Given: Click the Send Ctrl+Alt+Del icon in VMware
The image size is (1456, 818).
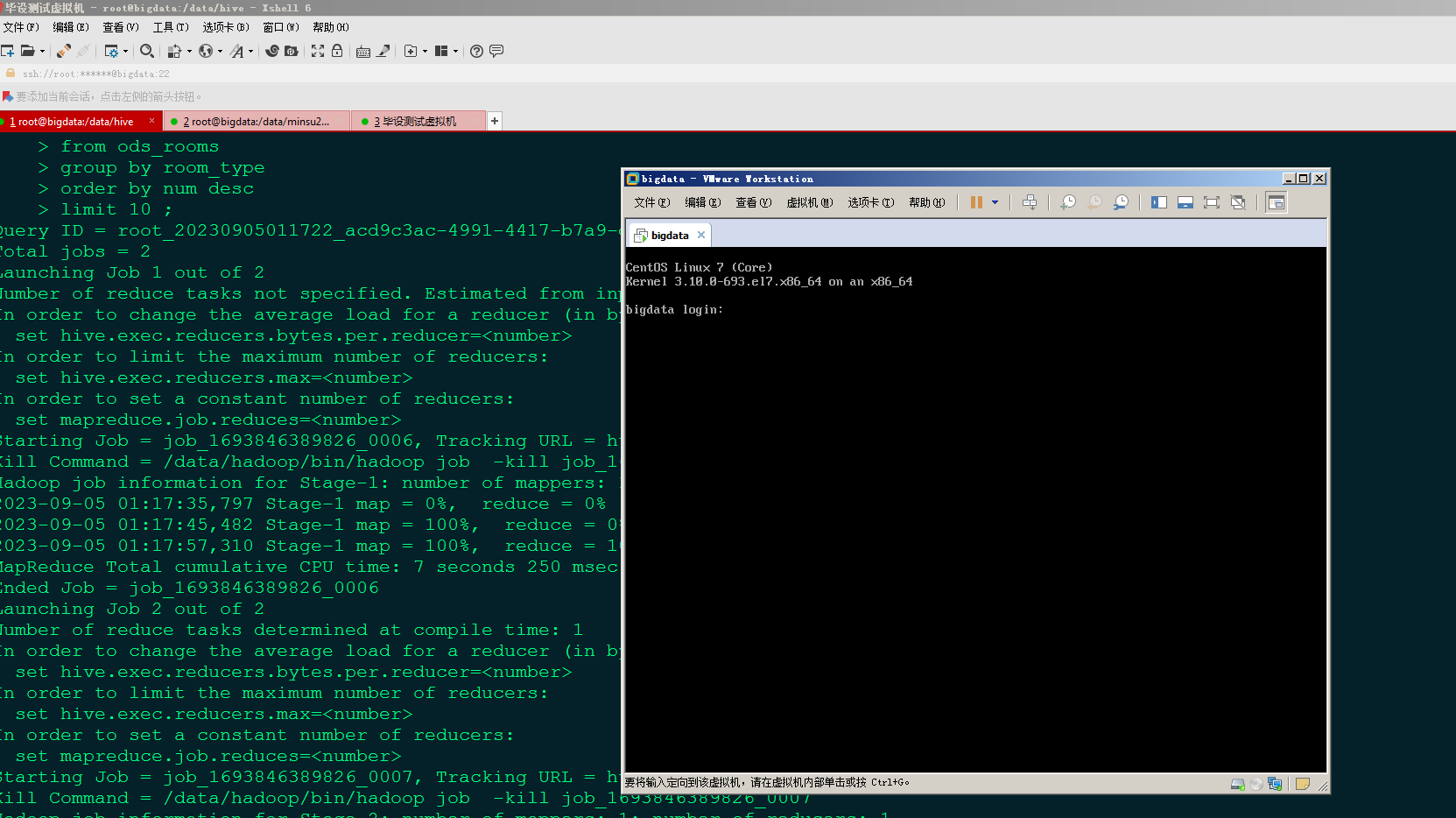Looking at the screenshot, I should (x=1030, y=202).
